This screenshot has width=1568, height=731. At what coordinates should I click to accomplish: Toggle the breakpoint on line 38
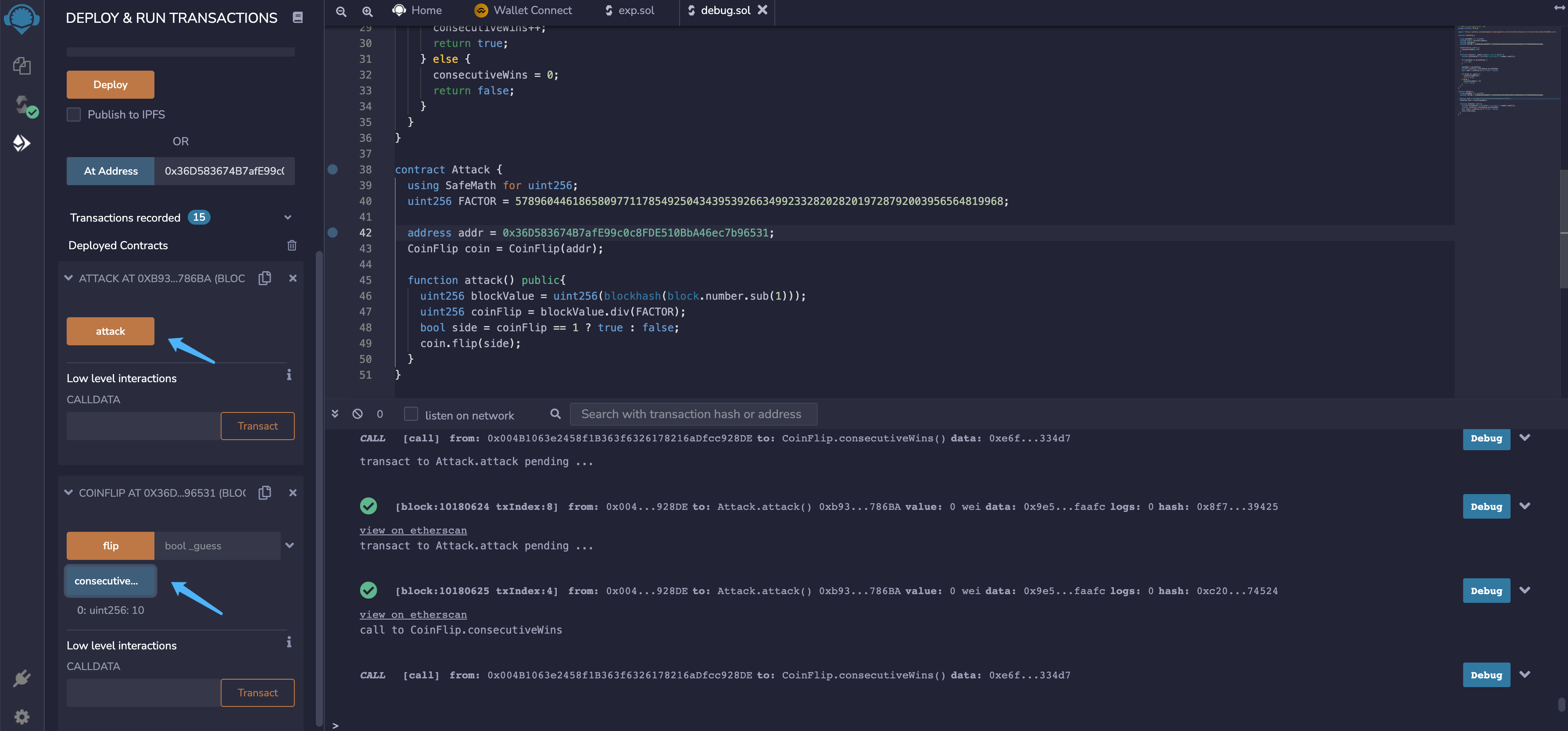(x=333, y=169)
